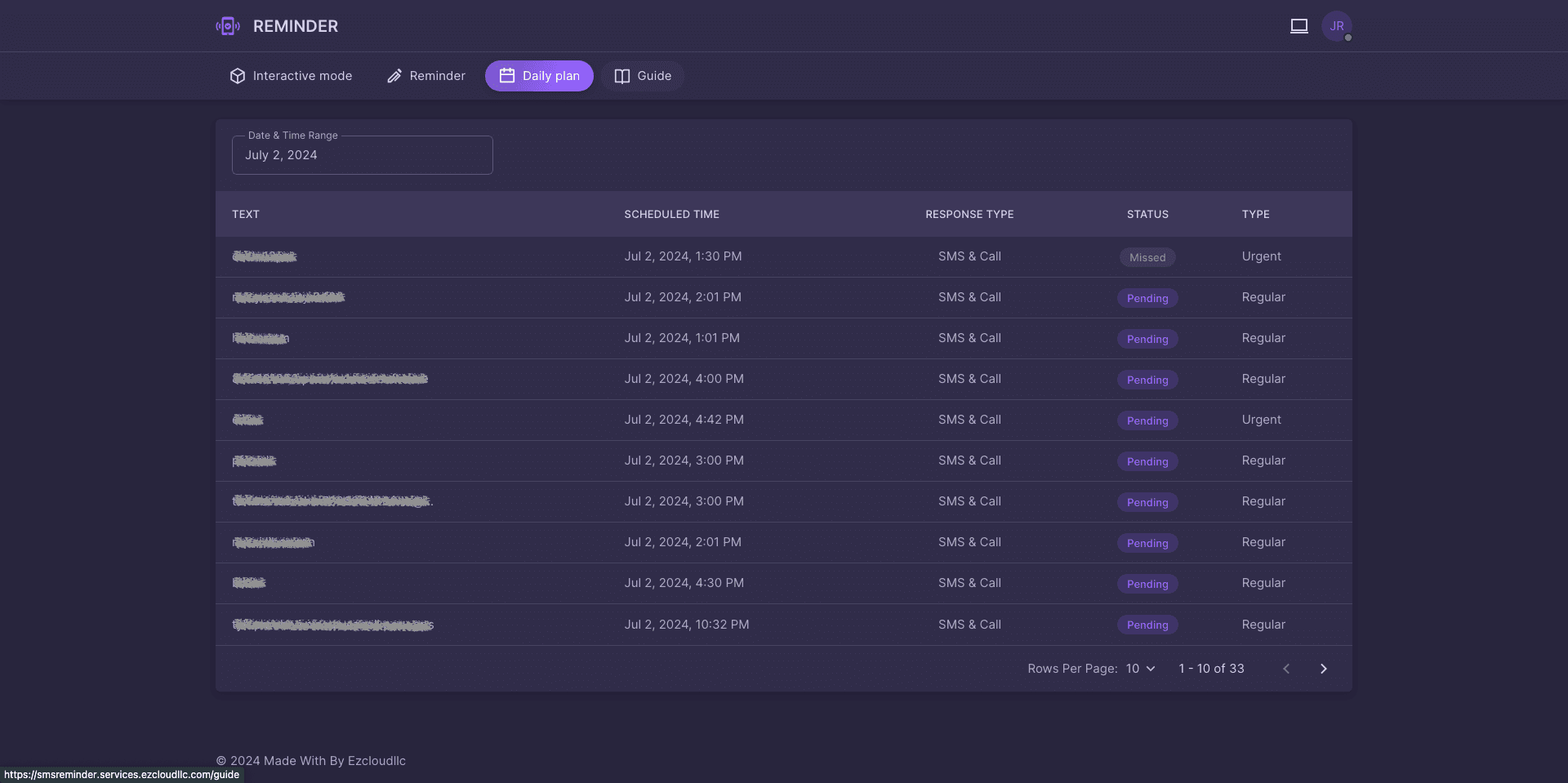Click Pending badge for 10:32 PM row
This screenshot has height=783, width=1568.
(1147, 625)
